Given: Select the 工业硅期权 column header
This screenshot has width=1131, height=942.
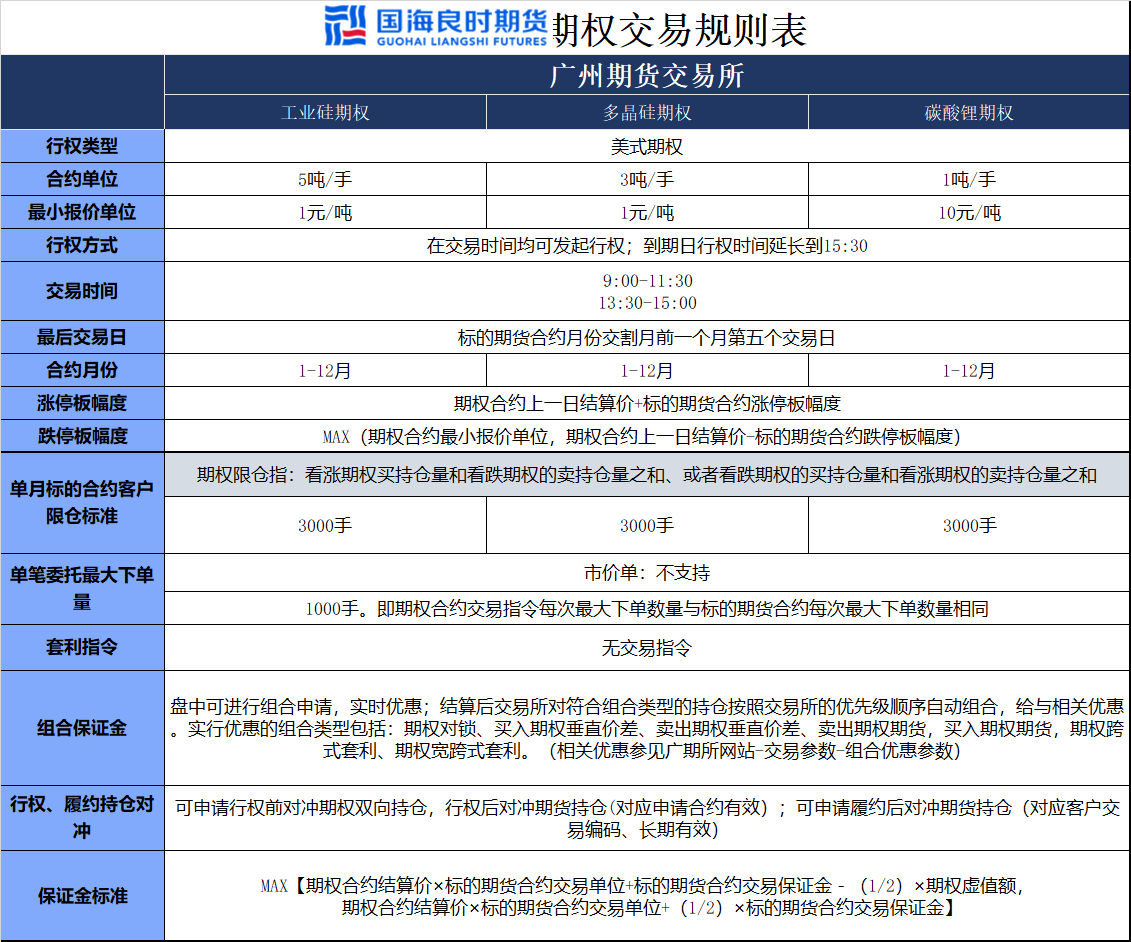Looking at the screenshot, I should point(325,112).
